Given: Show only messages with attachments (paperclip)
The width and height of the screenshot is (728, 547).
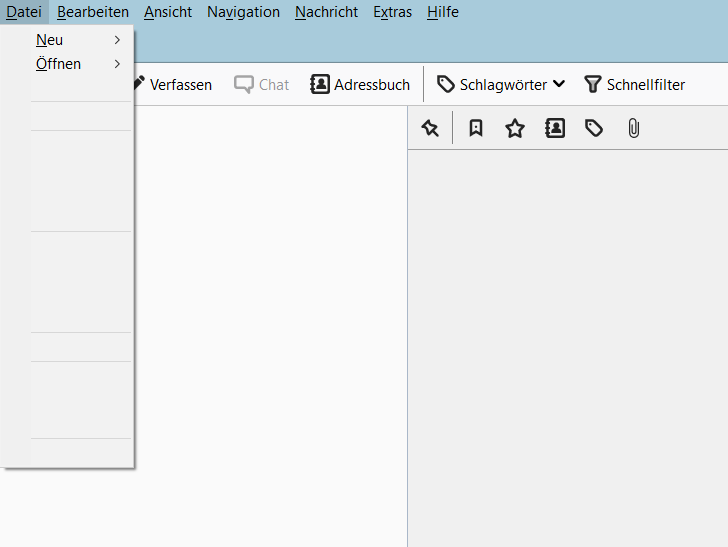Looking at the screenshot, I should coord(633,128).
